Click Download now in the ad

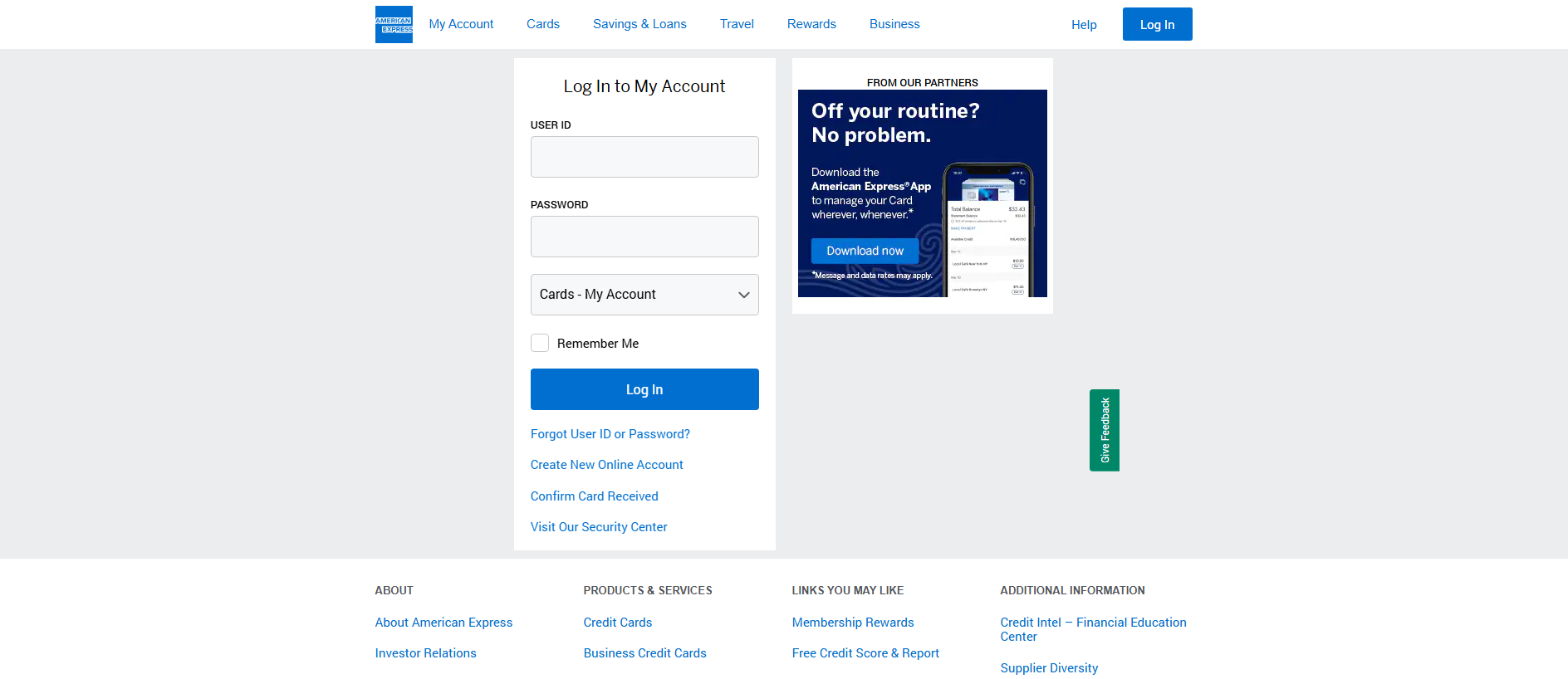tap(865, 251)
